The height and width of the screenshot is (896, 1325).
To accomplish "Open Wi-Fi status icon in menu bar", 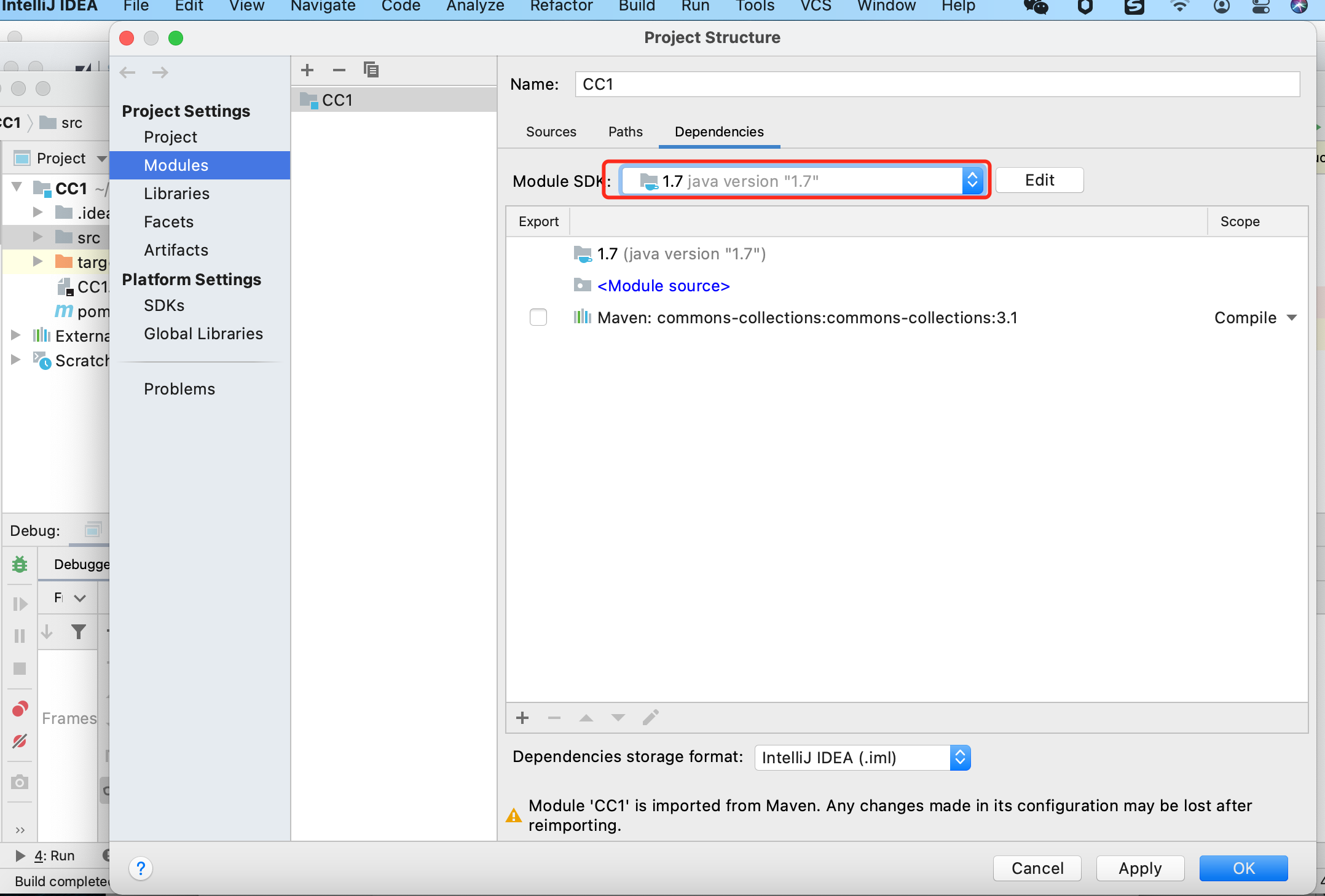I will 1179,7.
